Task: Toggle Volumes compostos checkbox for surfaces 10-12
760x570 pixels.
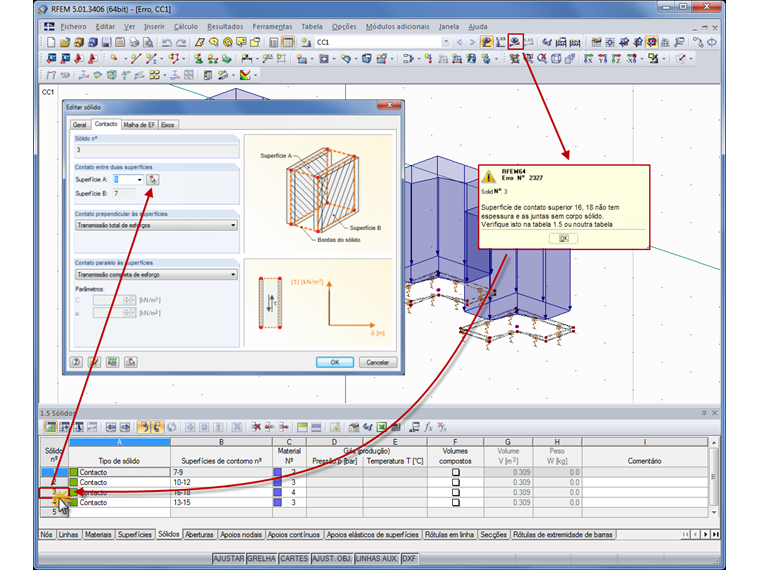Action: click(x=456, y=482)
